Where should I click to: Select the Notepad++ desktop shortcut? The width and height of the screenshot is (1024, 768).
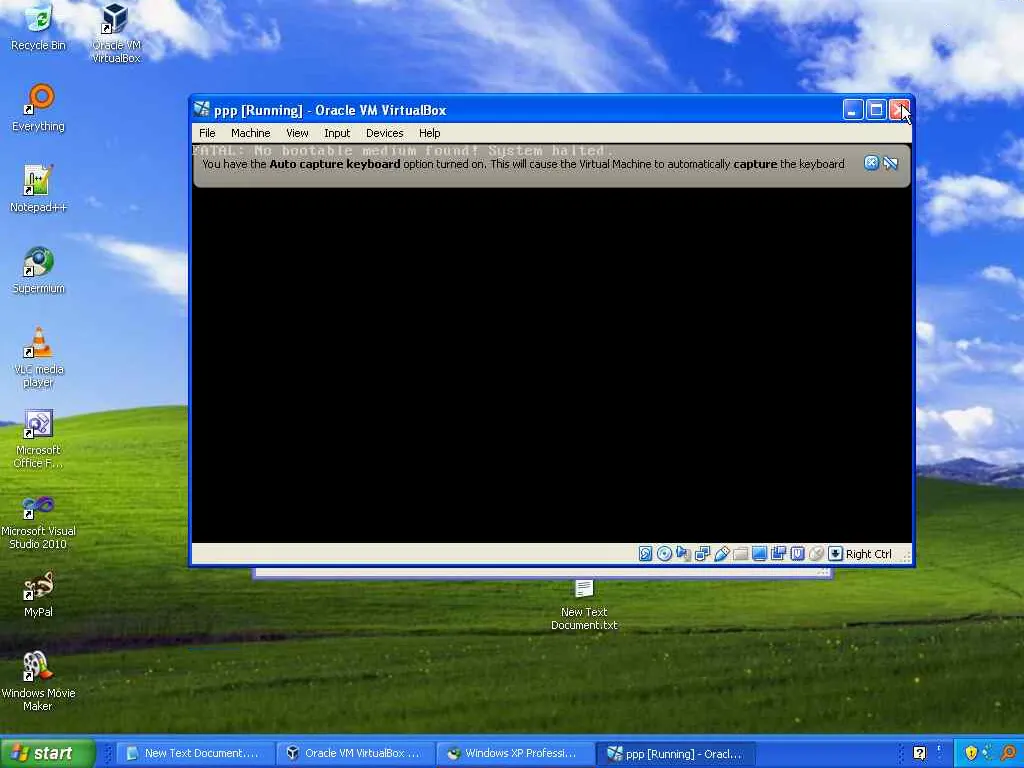pyautogui.click(x=39, y=189)
